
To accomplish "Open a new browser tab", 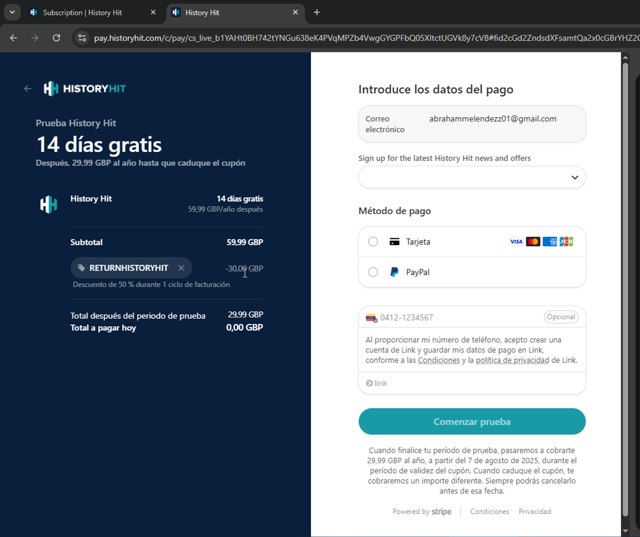I will [317, 12].
